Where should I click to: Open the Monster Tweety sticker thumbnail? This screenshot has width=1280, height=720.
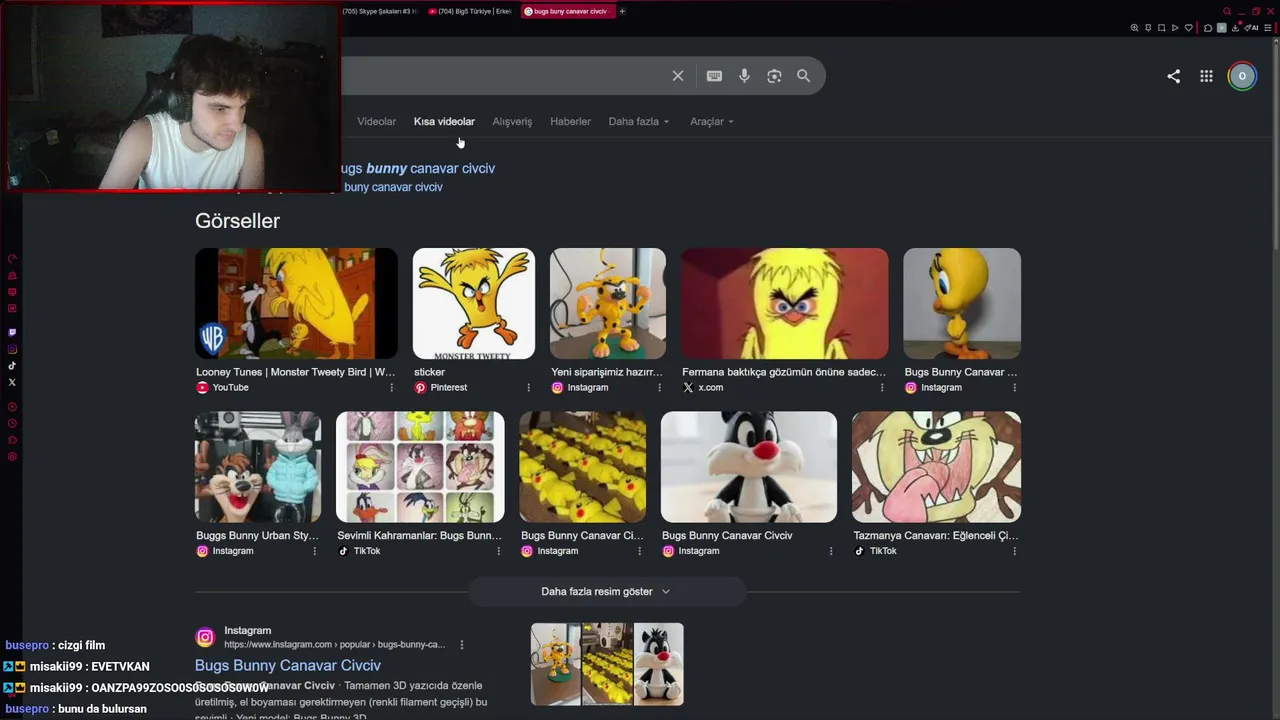pos(474,303)
